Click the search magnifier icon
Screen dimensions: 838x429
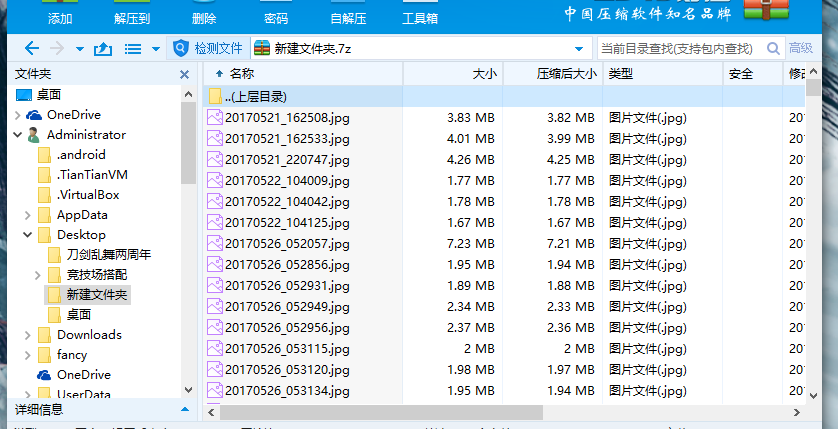773,48
